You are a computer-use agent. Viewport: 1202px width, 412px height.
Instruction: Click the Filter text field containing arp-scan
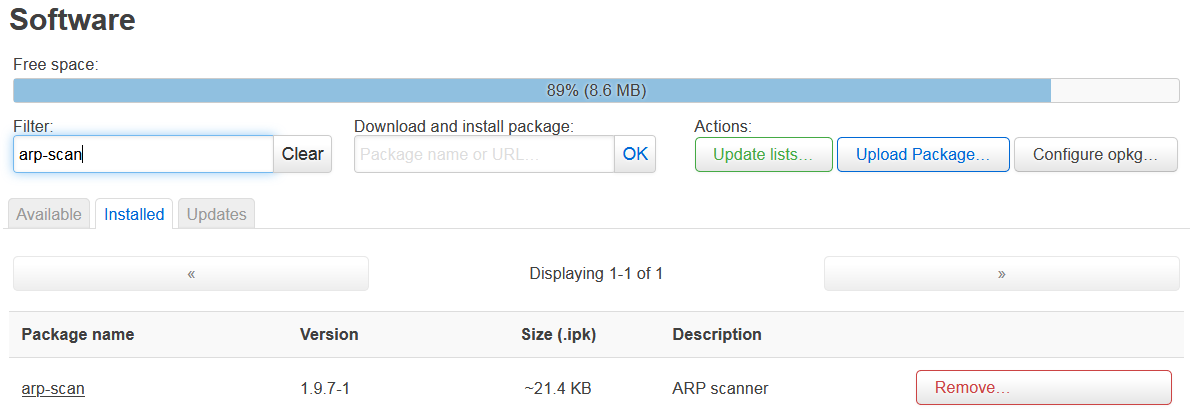click(x=143, y=154)
